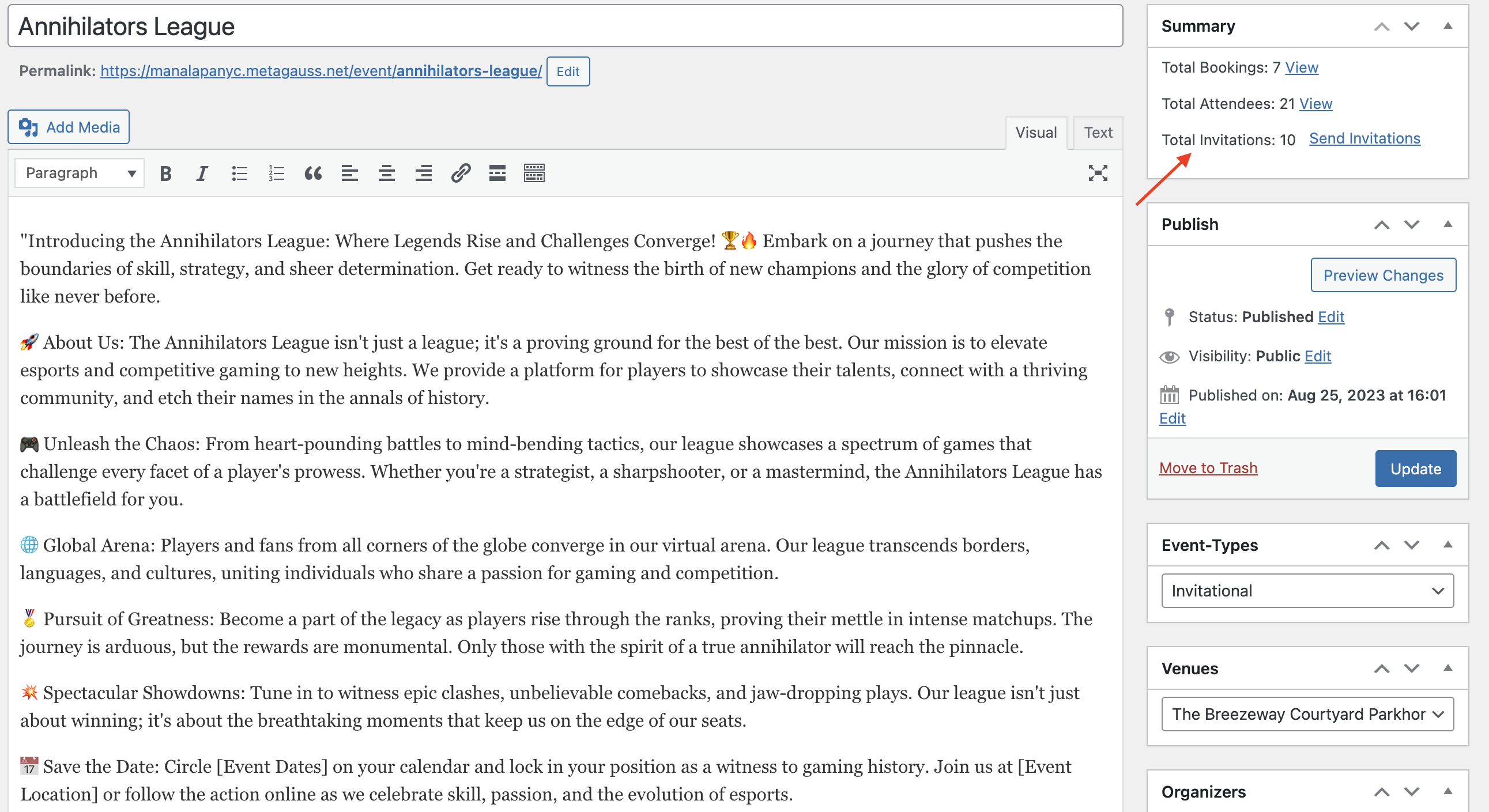Switch to the Visual editor tab

click(x=1035, y=133)
